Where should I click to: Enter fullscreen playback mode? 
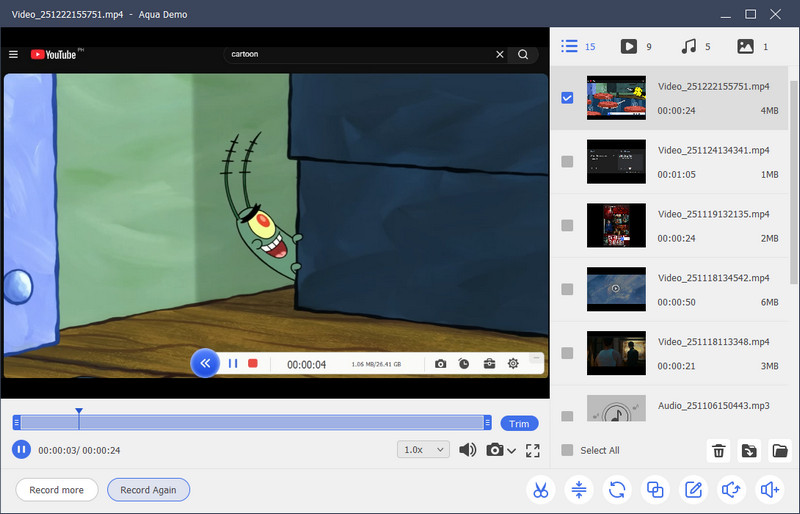pos(533,450)
